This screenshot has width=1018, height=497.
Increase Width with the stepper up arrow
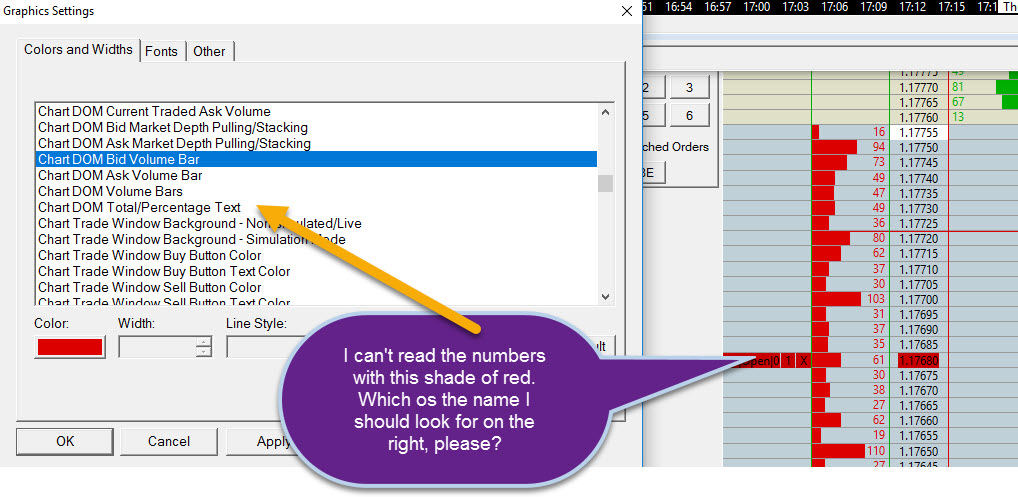tap(204, 343)
